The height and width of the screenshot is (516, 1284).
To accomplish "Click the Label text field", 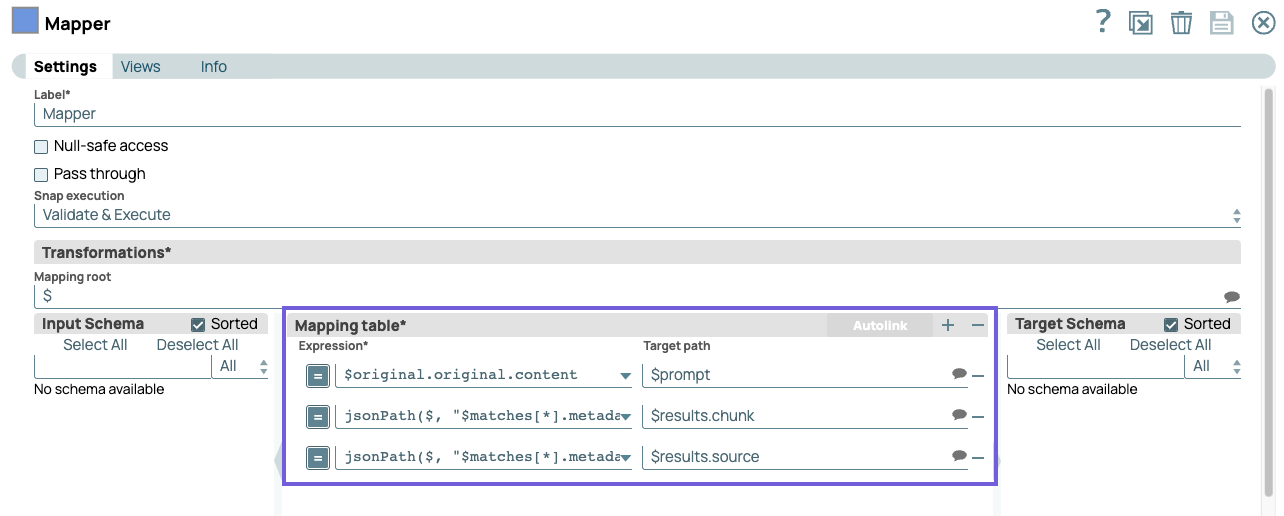I will [x=637, y=114].
